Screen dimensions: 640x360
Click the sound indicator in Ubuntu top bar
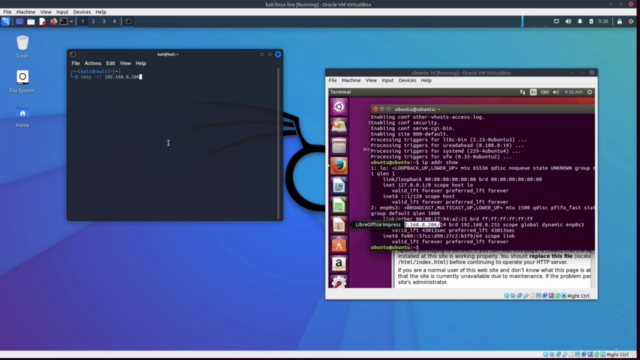pyautogui.click(x=556, y=92)
